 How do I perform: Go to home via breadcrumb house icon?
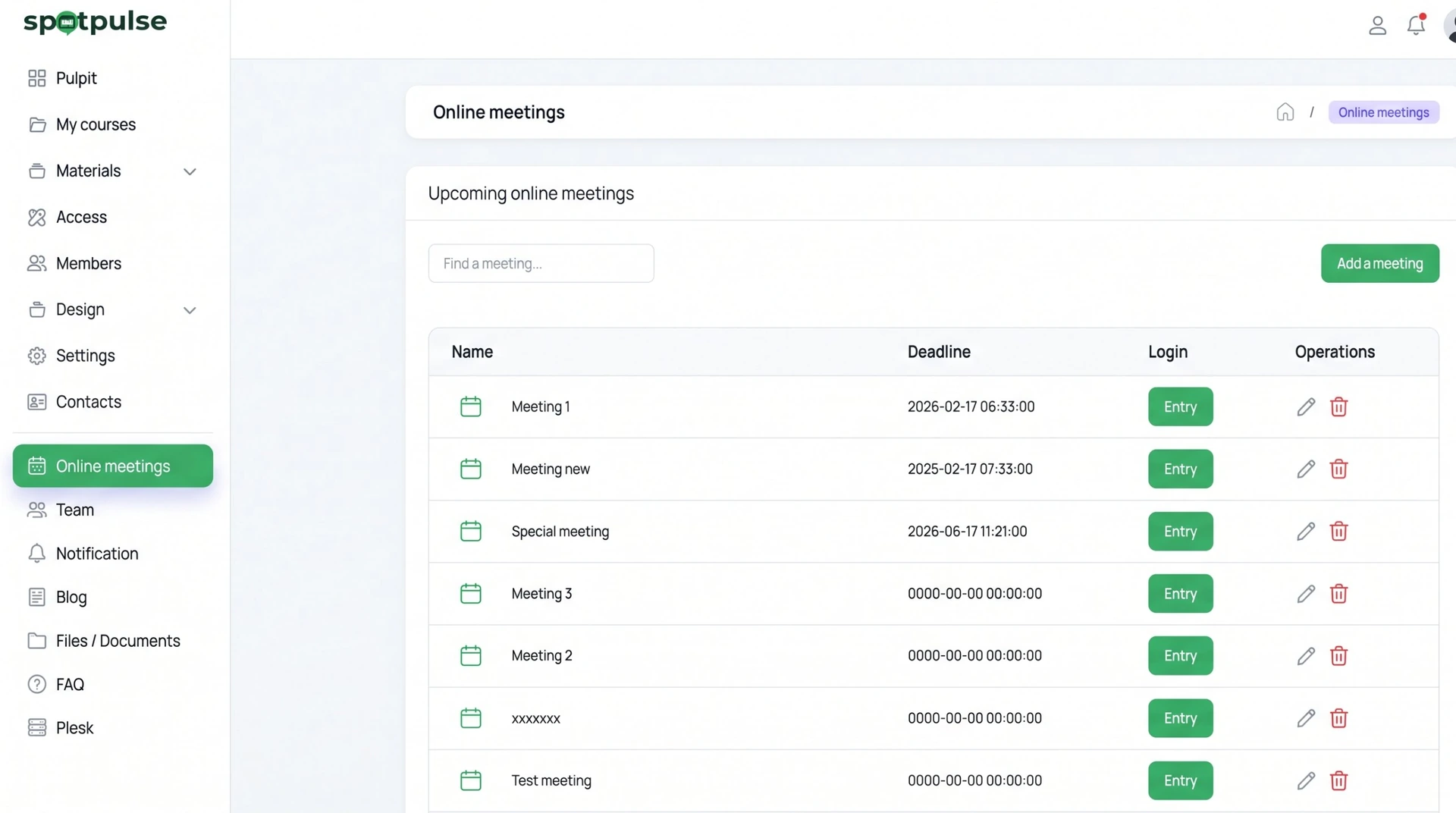tap(1285, 112)
